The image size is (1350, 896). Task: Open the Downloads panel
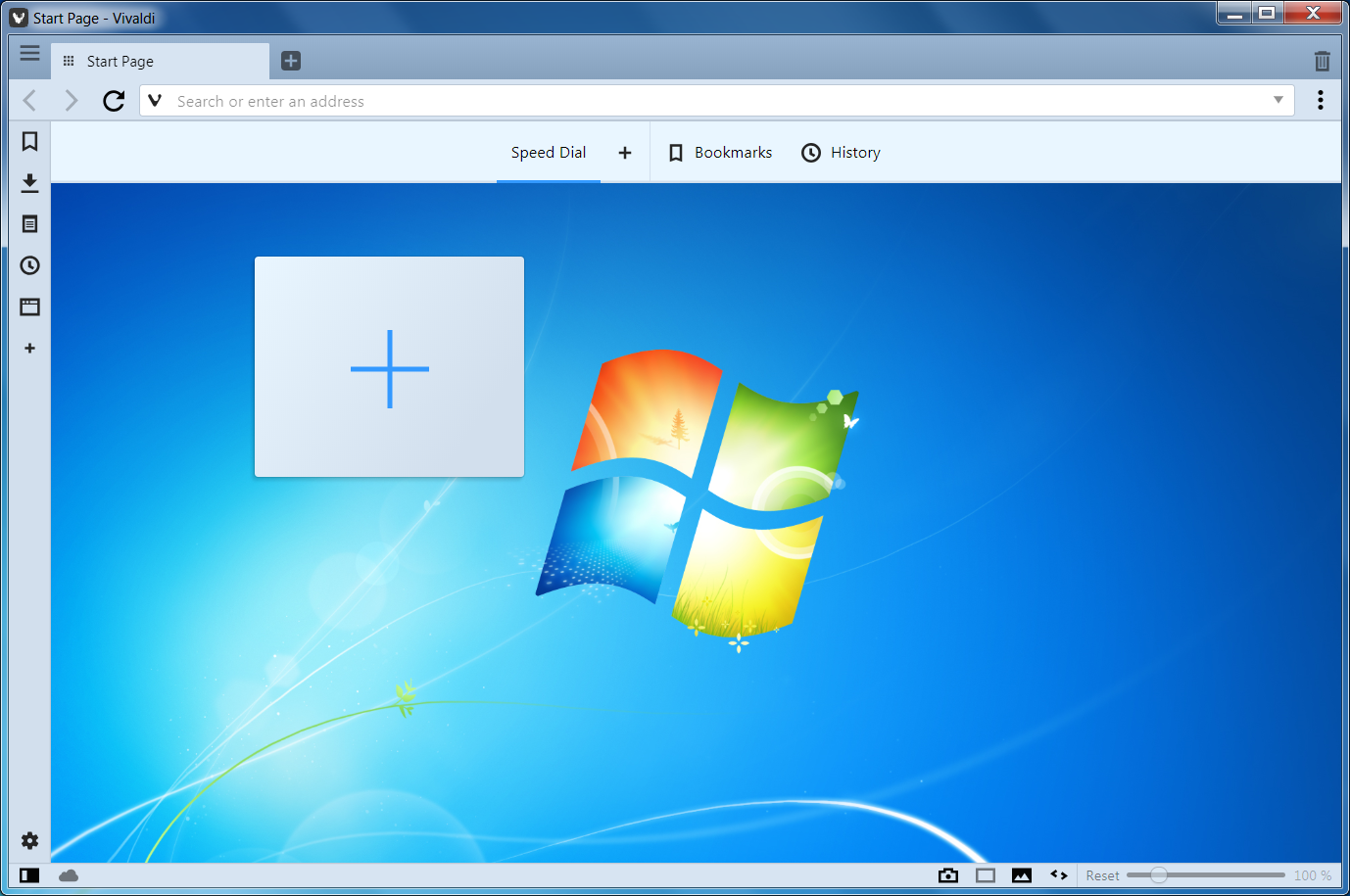pos(29,183)
